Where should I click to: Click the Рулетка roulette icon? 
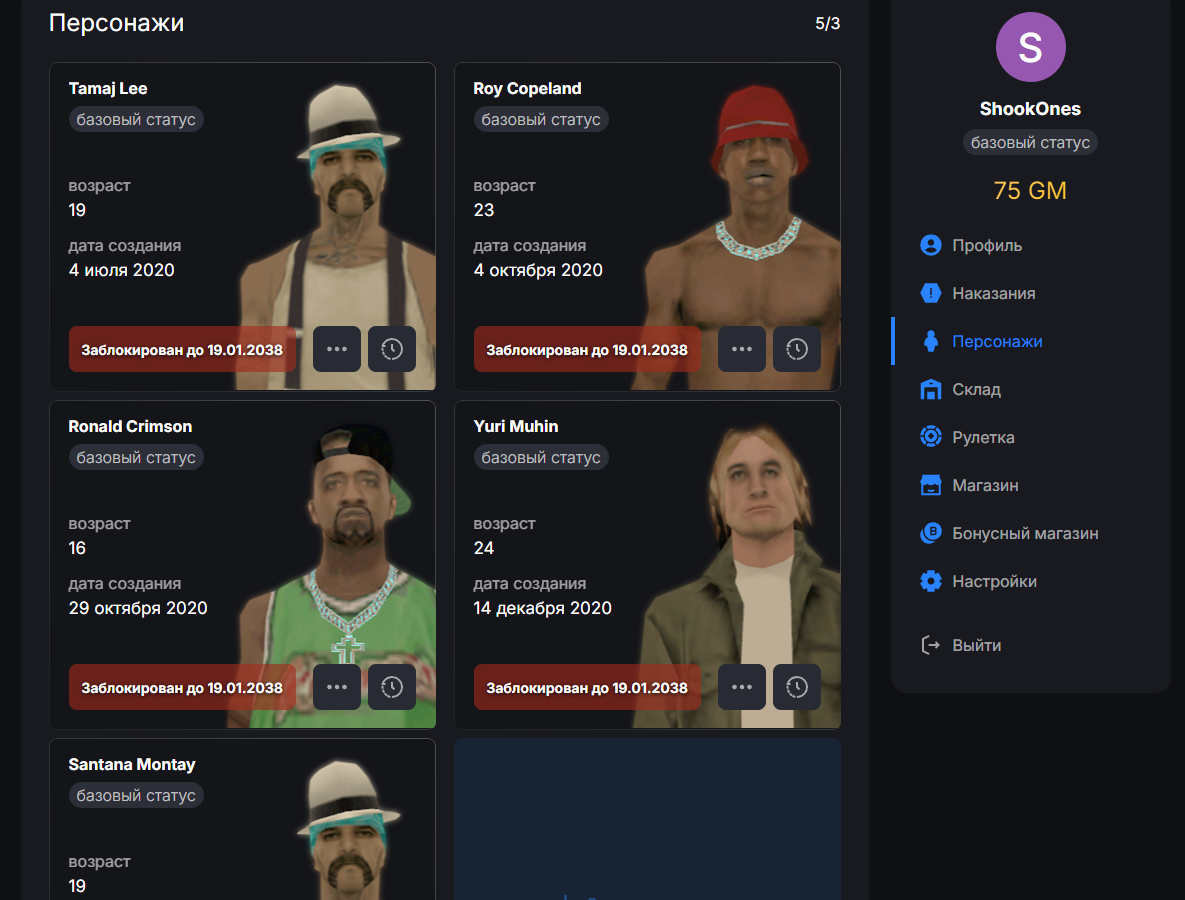tap(931, 437)
